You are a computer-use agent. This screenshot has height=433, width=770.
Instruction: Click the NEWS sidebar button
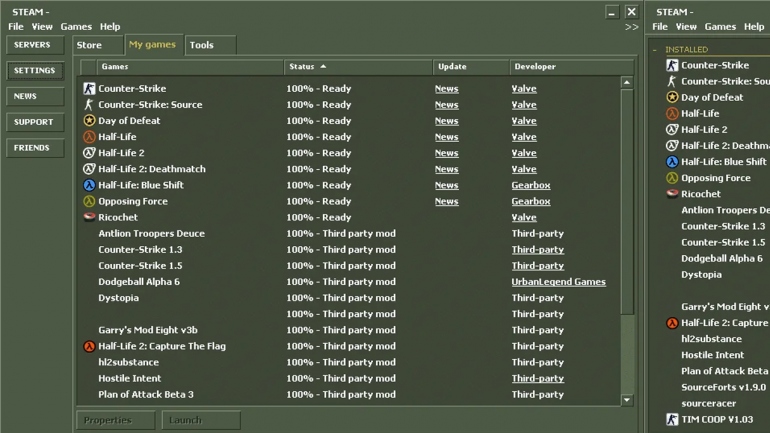tap(35, 96)
